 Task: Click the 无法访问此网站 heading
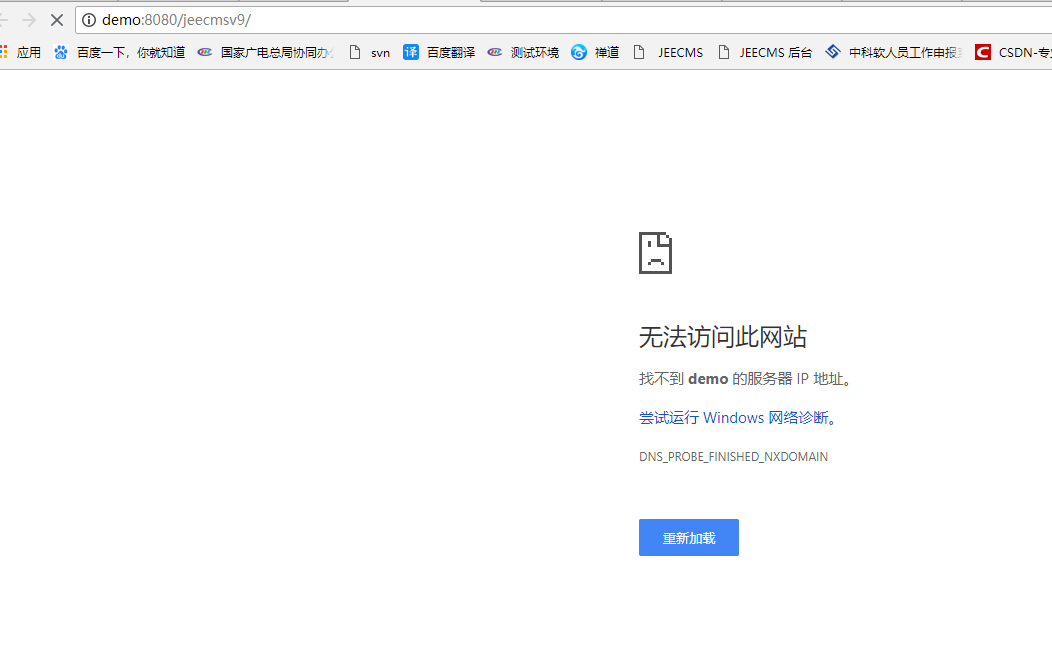click(723, 337)
